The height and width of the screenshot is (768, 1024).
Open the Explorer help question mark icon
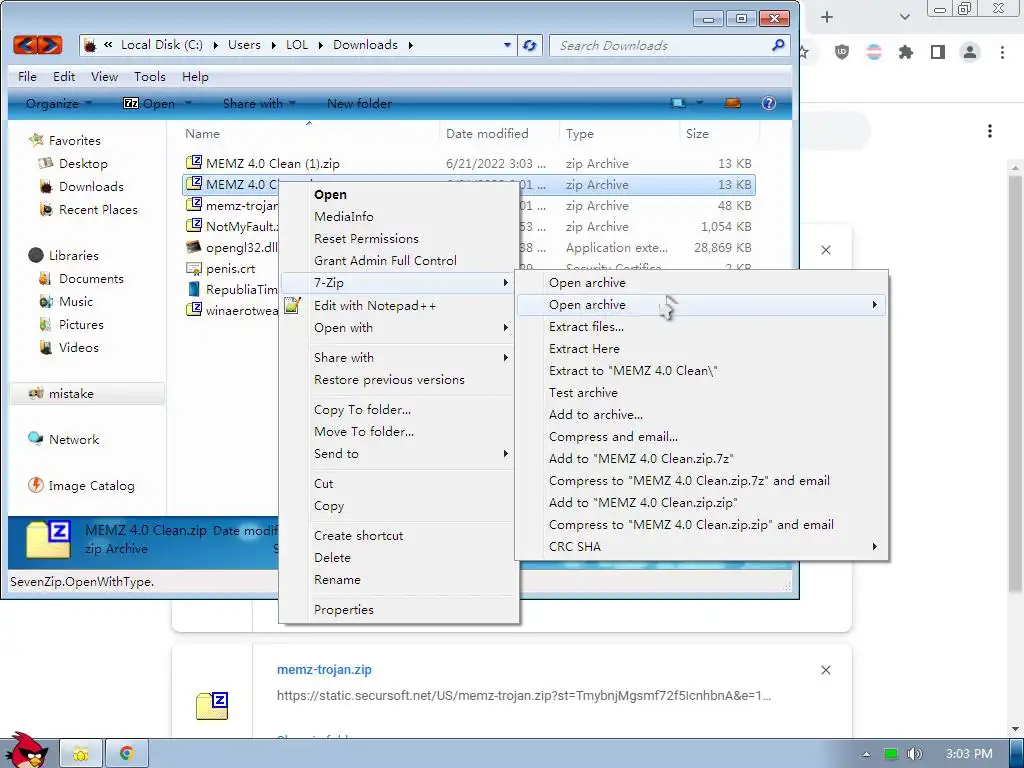(x=769, y=103)
